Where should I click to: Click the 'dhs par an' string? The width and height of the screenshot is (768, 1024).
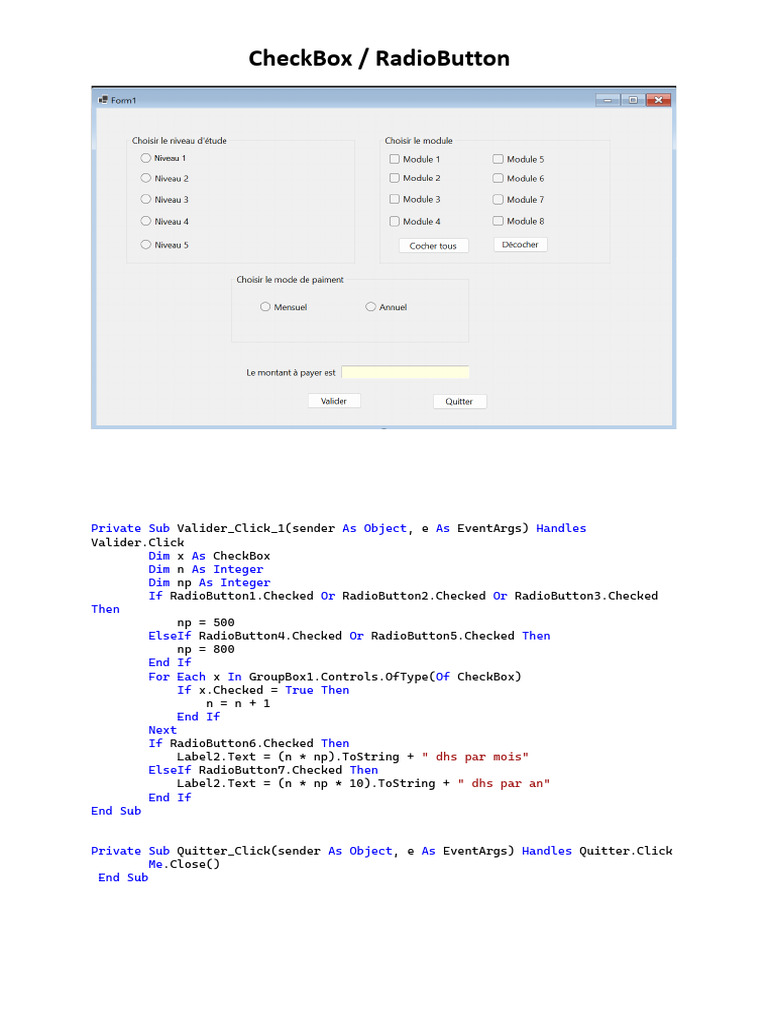[504, 783]
